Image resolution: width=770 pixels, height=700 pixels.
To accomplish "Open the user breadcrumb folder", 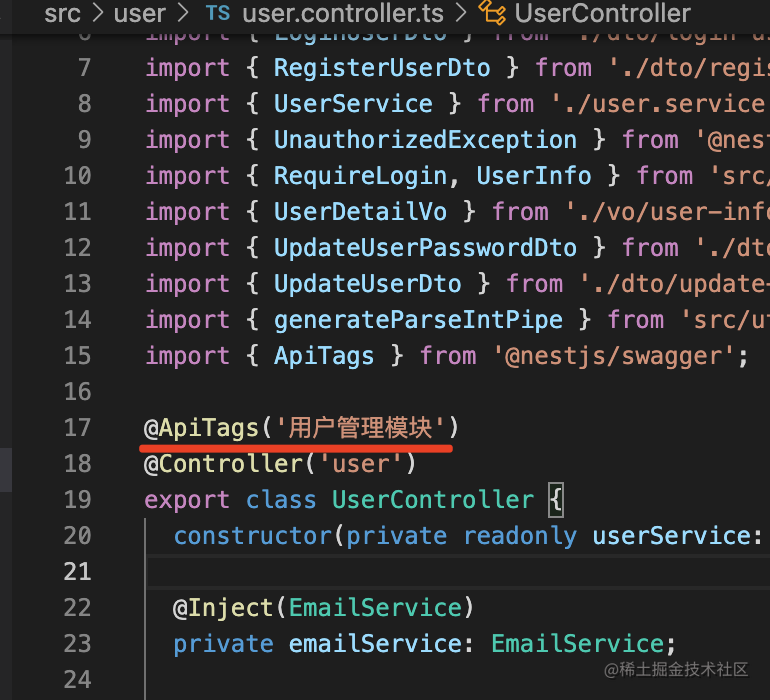I will (x=139, y=13).
